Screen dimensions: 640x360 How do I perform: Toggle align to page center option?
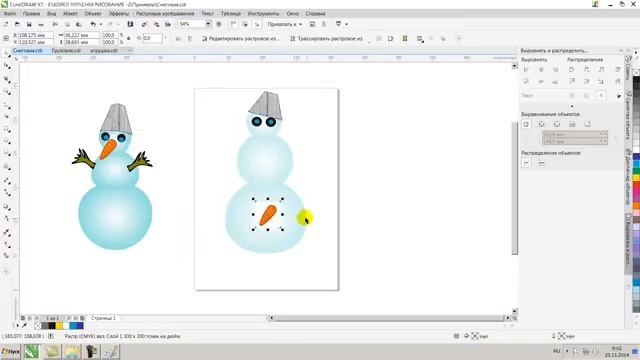click(557, 124)
